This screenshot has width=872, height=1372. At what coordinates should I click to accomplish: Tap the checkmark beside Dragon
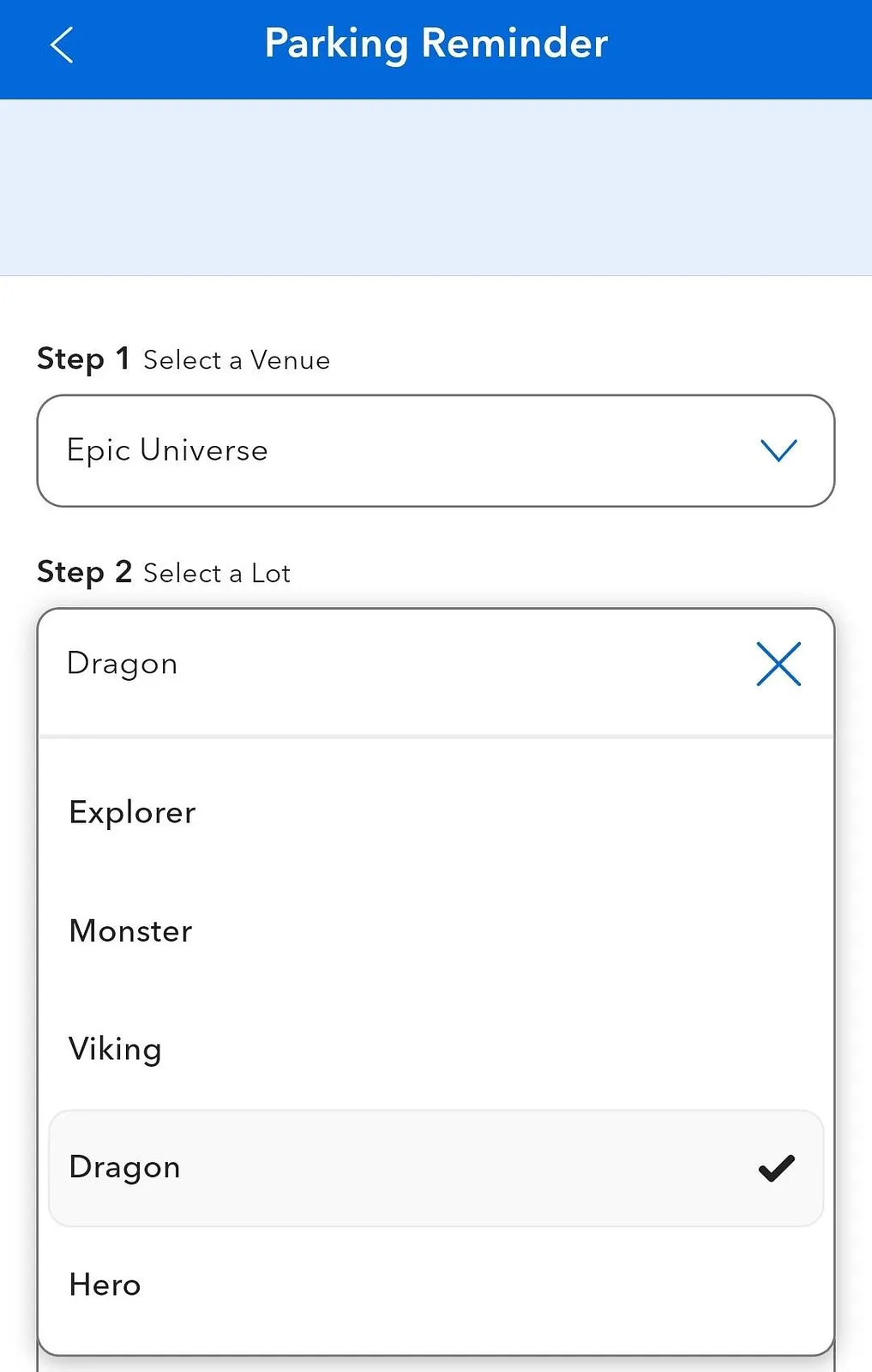click(777, 1168)
